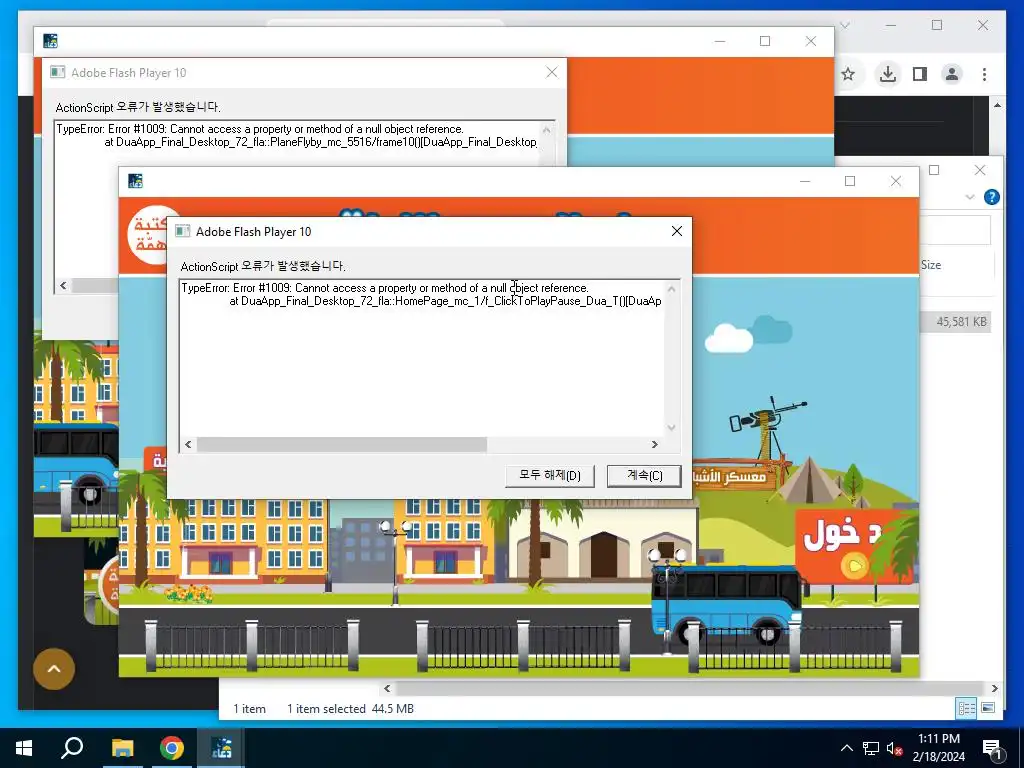The image size is (1024, 768).
Task: Click the orange scroll-to-top chevron button
Action: pos(54,669)
